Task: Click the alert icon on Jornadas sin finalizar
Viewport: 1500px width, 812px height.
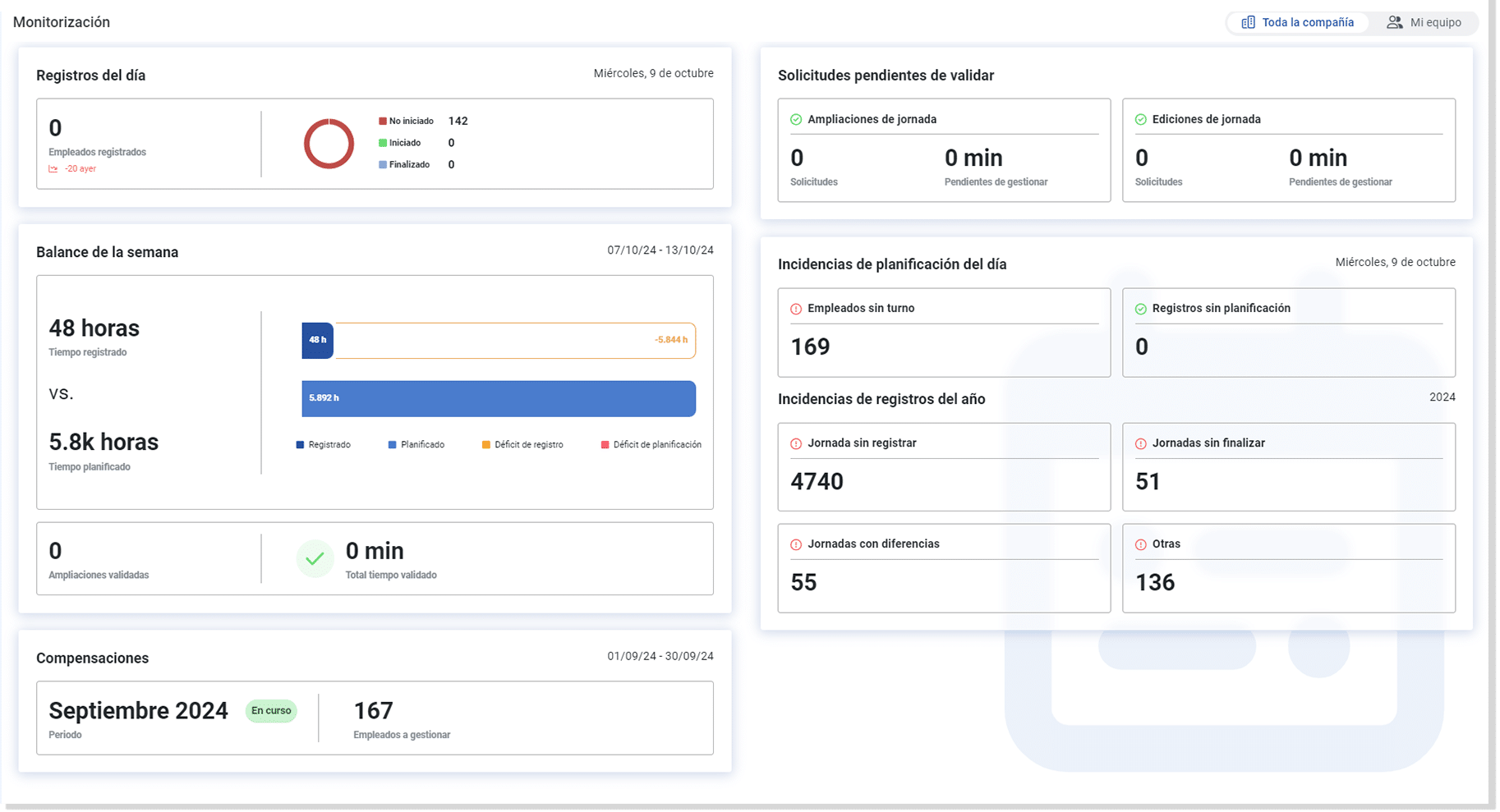Action: point(1140,443)
